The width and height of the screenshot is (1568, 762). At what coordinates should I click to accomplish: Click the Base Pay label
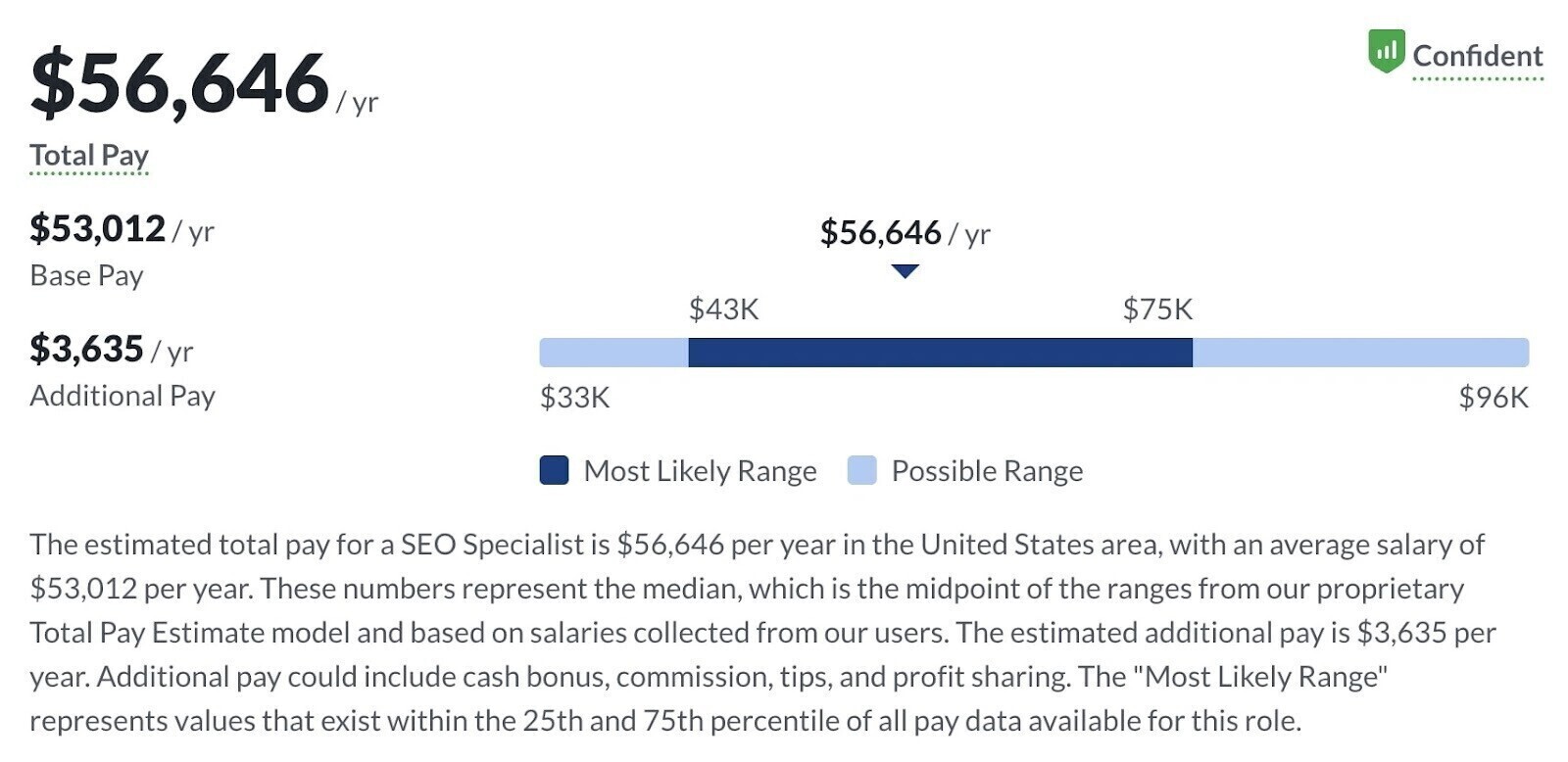point(86,276)
